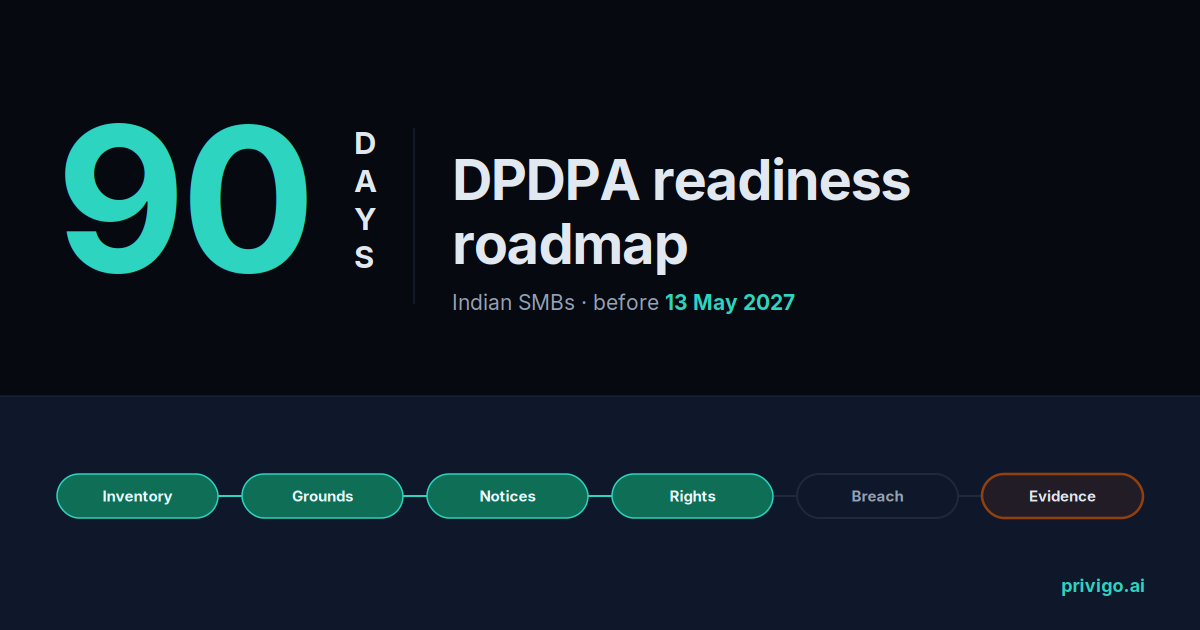
Task: Open the orange-outlined Evidence step pill
Action: coord(1062,496)
